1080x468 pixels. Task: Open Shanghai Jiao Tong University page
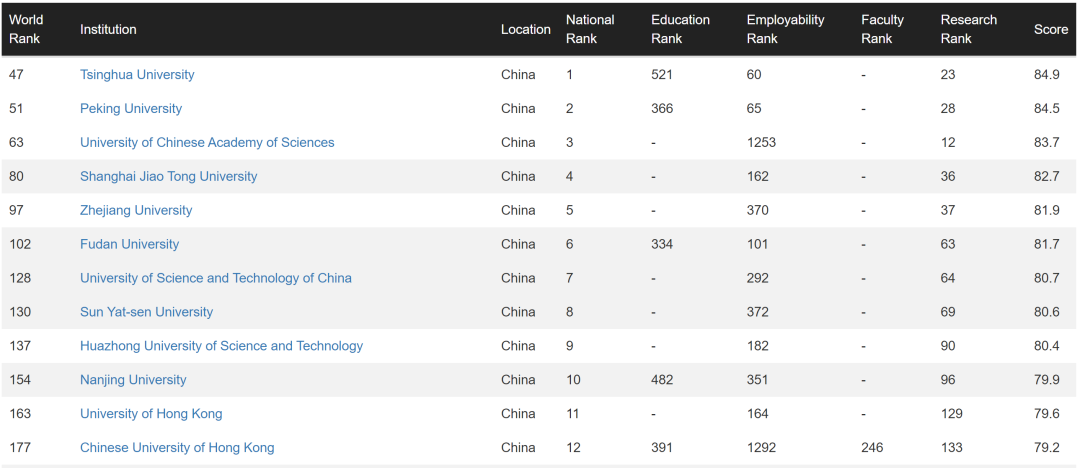168,177
